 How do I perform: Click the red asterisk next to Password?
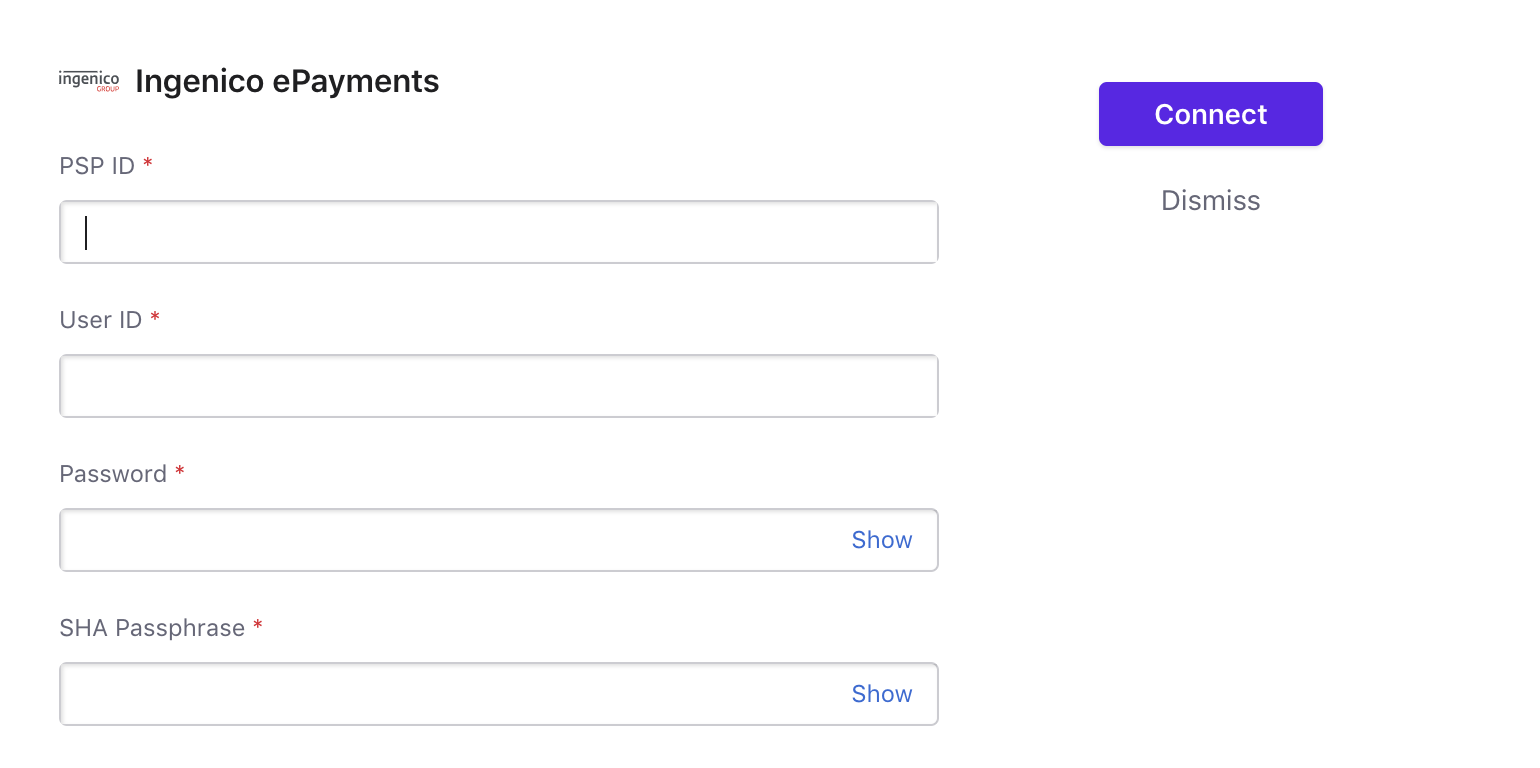(x=180, y=471)
